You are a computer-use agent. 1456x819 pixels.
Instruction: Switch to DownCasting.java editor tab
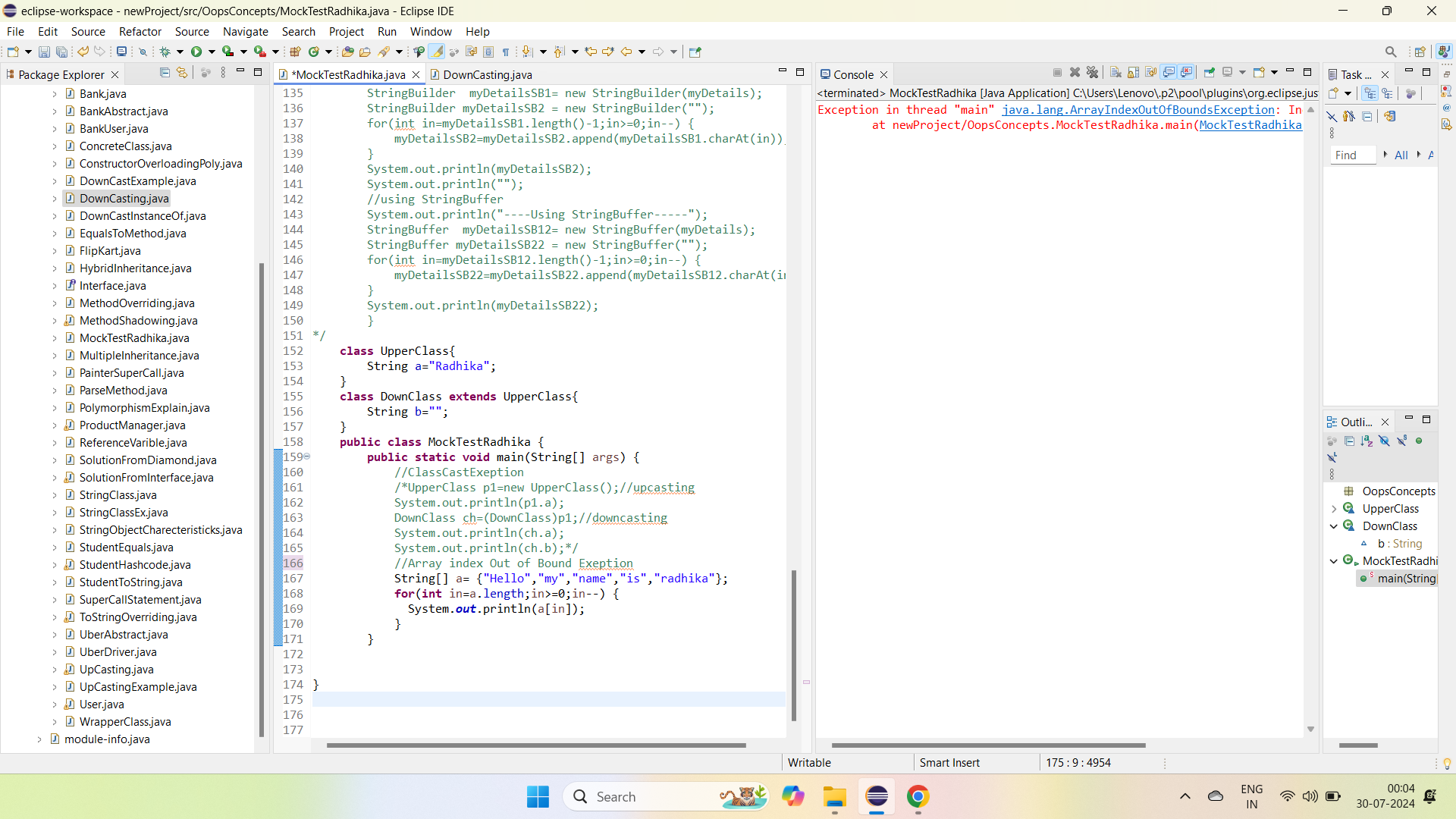tap(487, 74)
